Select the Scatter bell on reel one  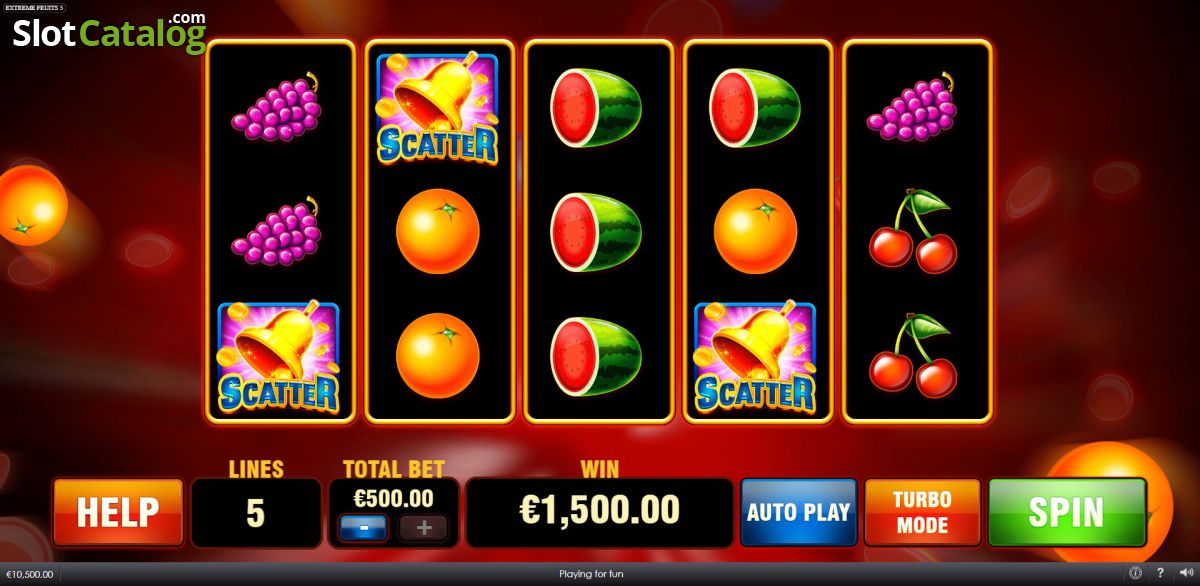click(278, 359)
